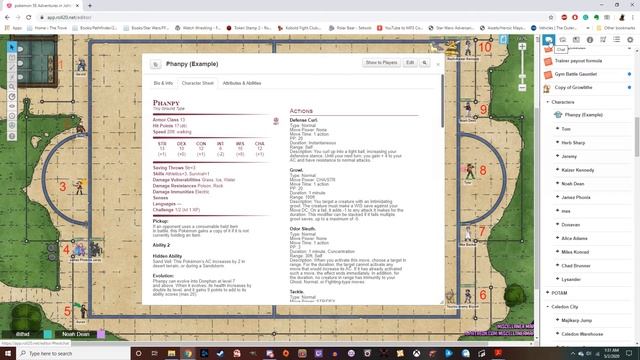640x360 pixels.
Task: Collapse the Characters folder
Action: click(x=548, y=102)
